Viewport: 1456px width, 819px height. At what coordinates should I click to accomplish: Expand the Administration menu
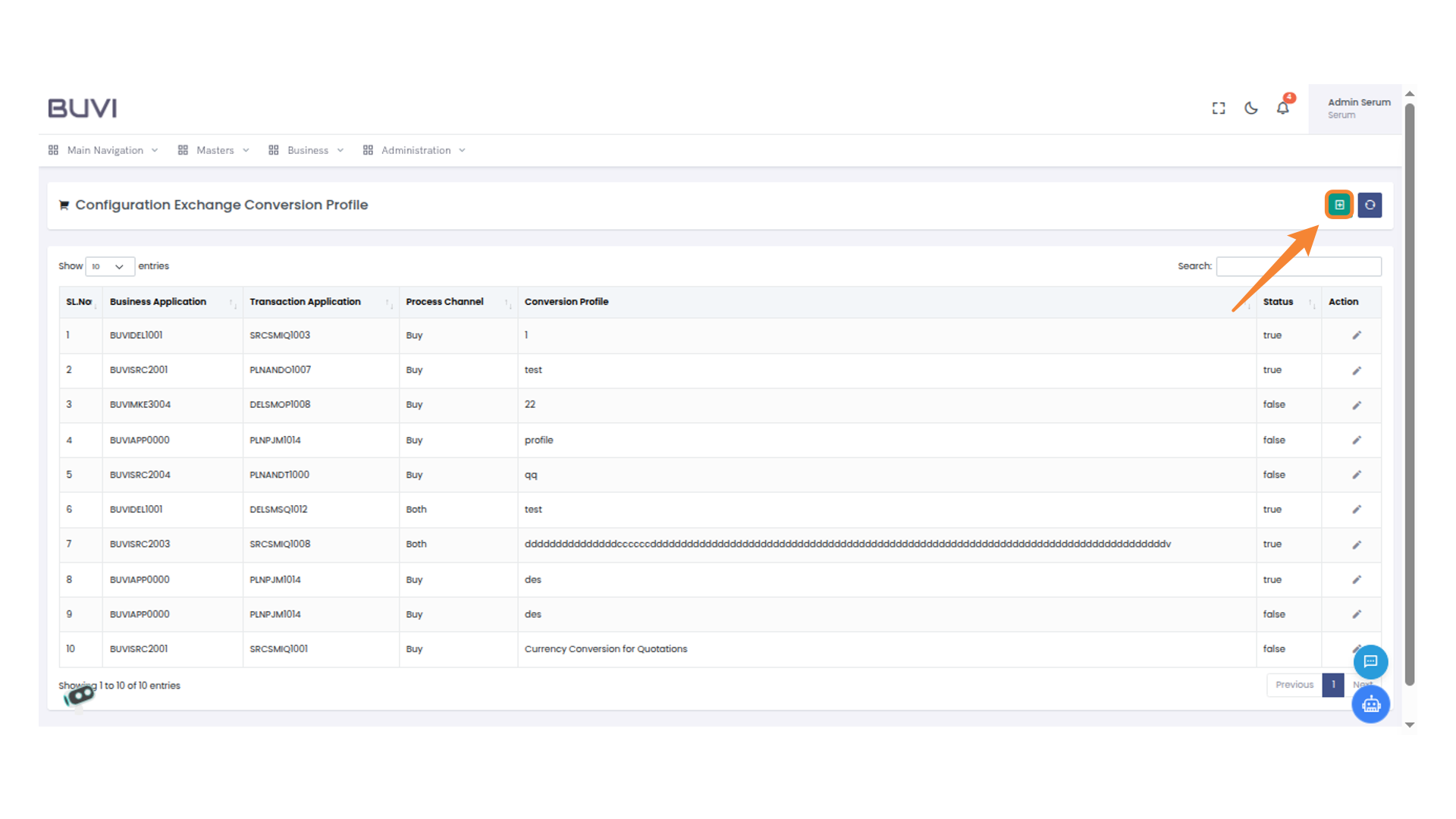coord(416,150)
